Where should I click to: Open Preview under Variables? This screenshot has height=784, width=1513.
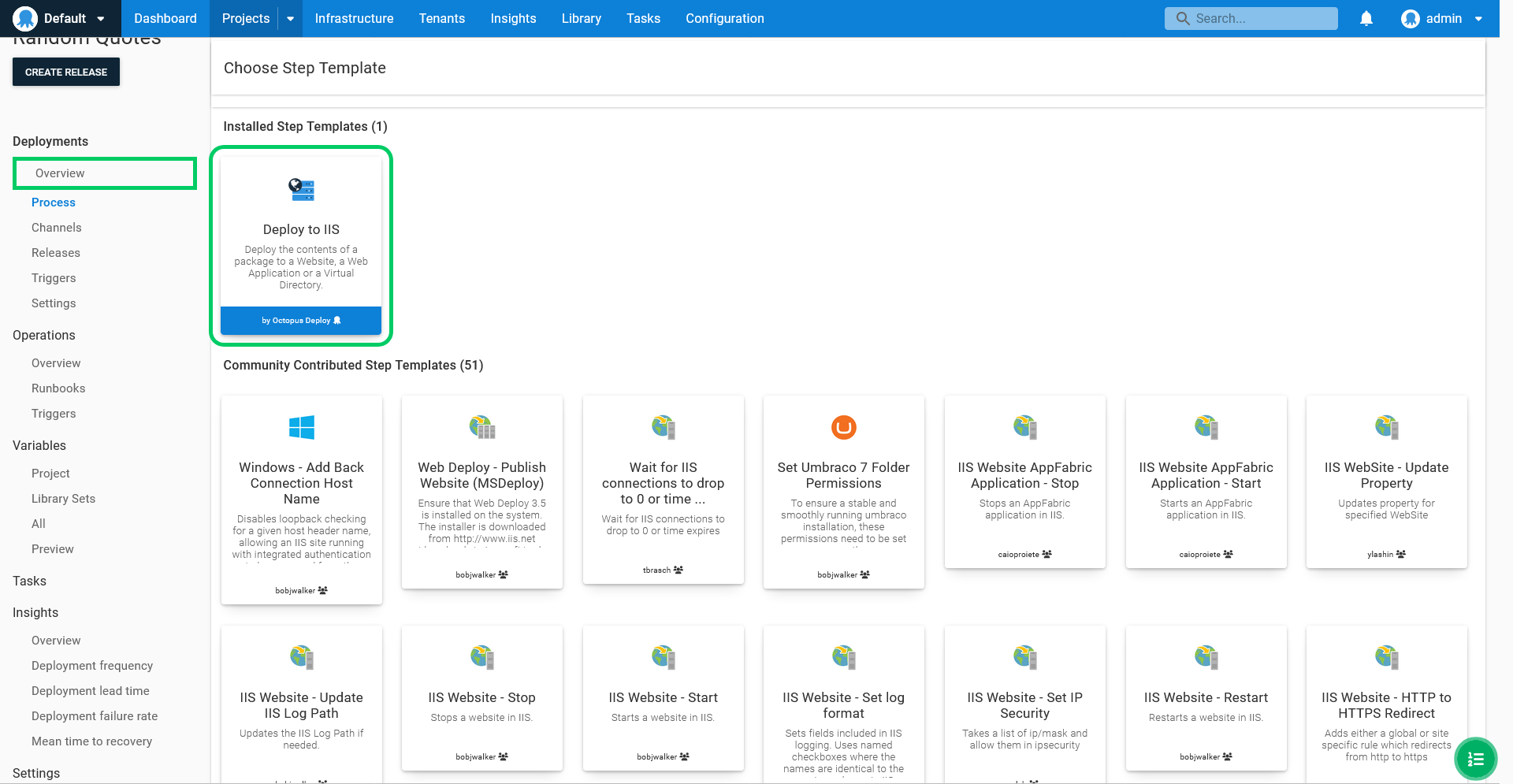coord(53,549)
